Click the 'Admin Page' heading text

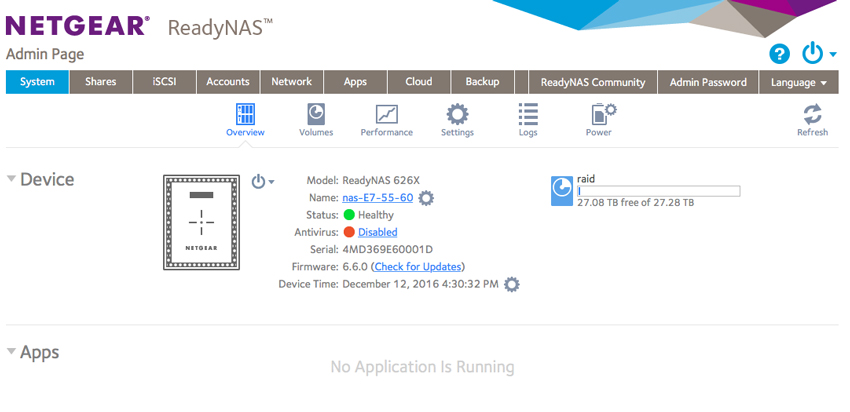pos(45,54)
